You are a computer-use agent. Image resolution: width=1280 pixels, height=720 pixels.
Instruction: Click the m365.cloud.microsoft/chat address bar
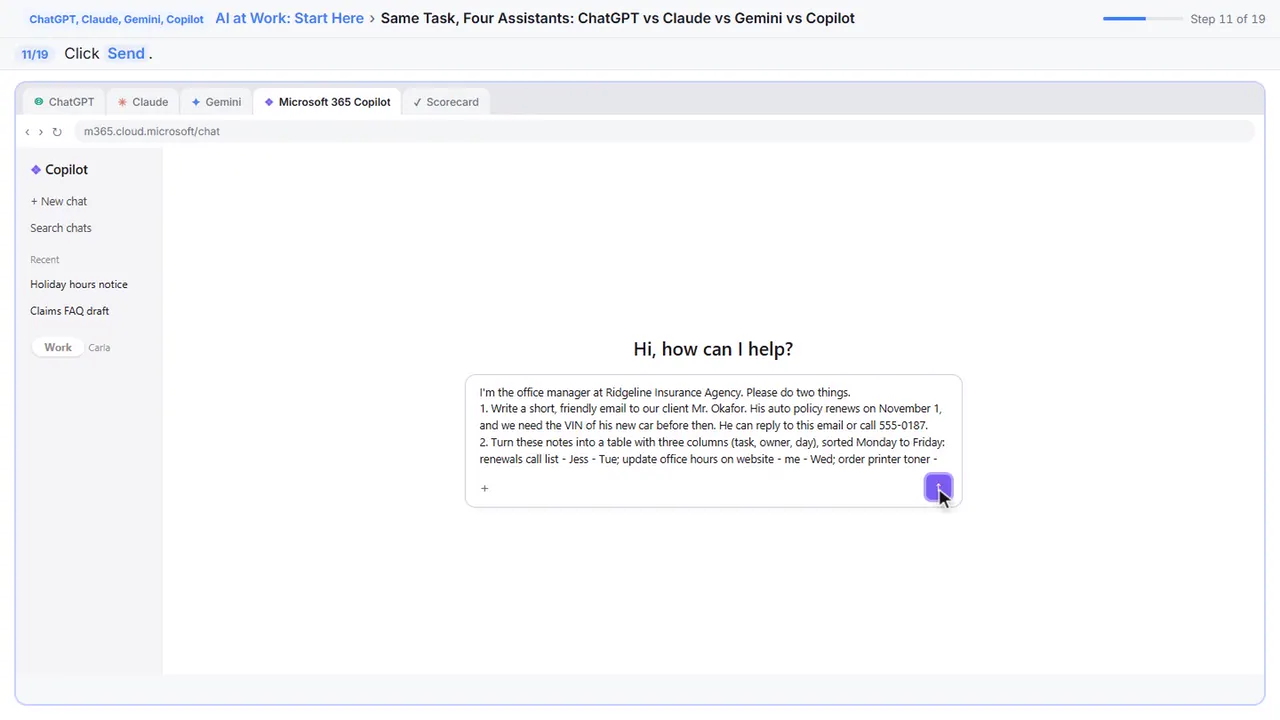(x=665, y=131)
